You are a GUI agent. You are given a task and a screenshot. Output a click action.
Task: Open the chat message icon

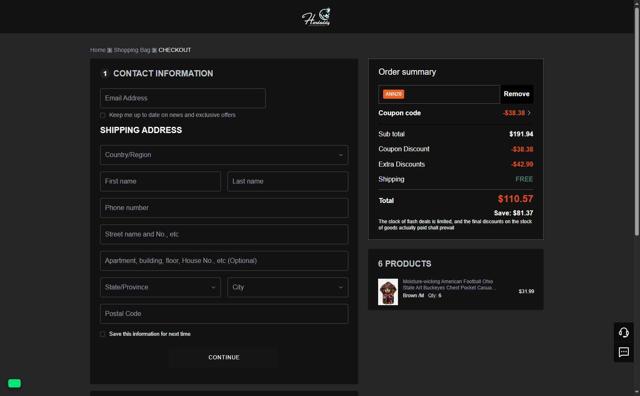coord(623,352)
